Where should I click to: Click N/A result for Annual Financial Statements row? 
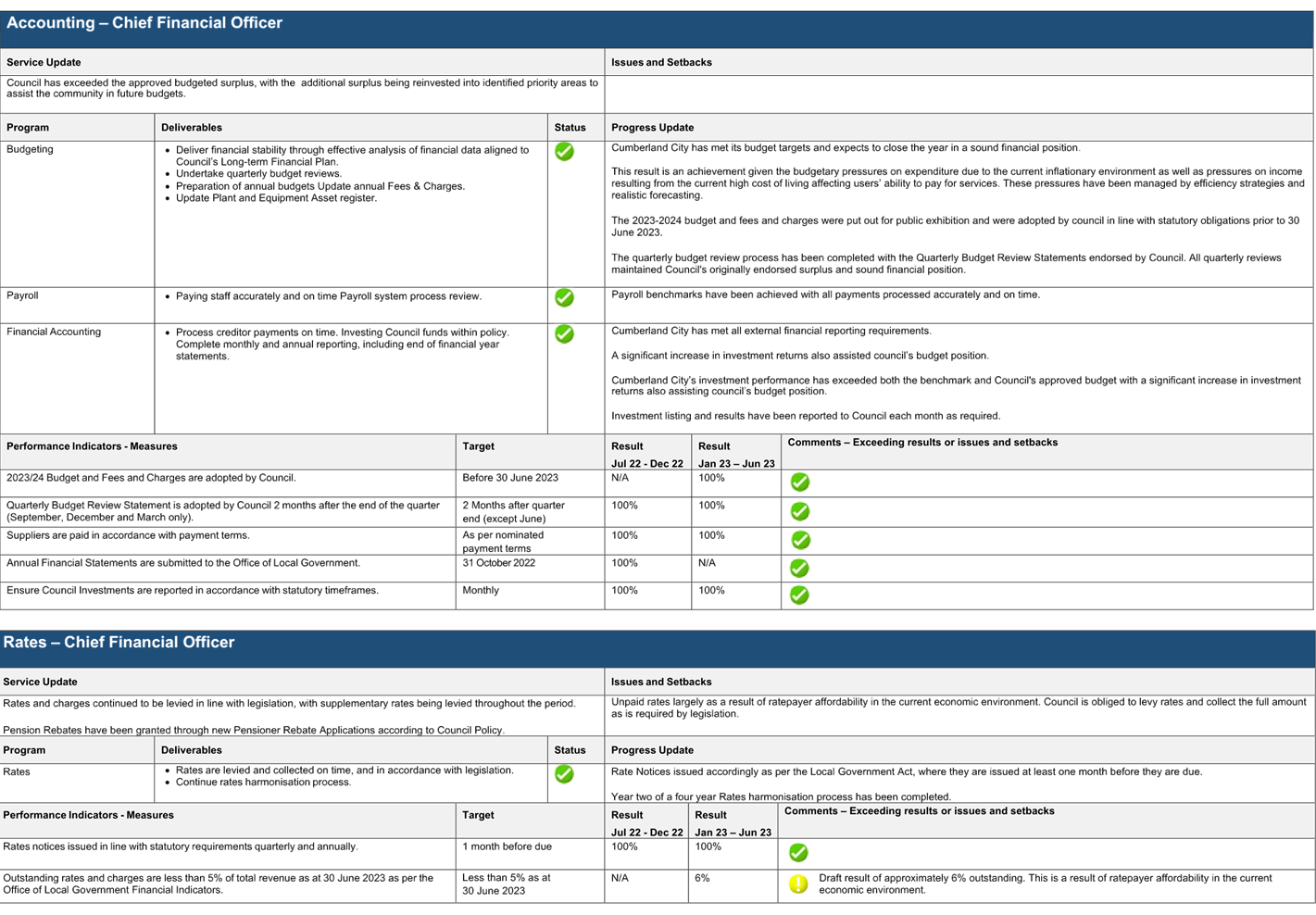[707, 563]
